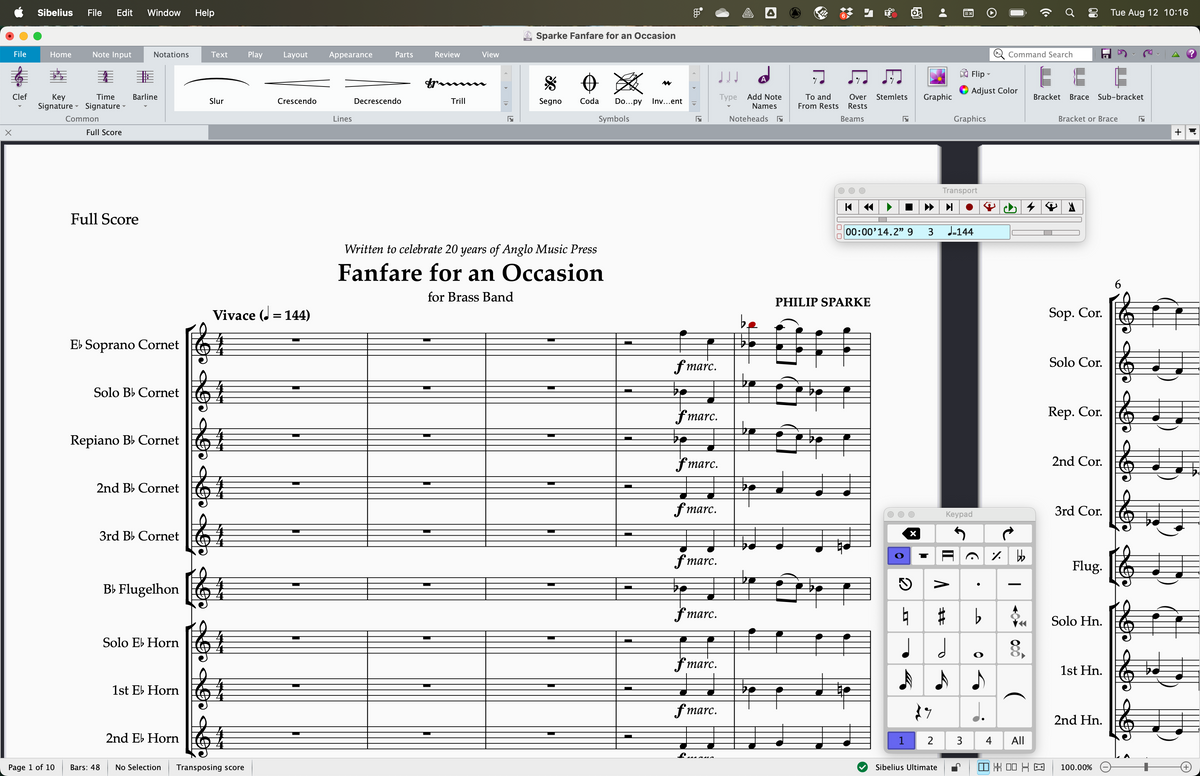Click the Adjust Color button

(x=987, y=90)
